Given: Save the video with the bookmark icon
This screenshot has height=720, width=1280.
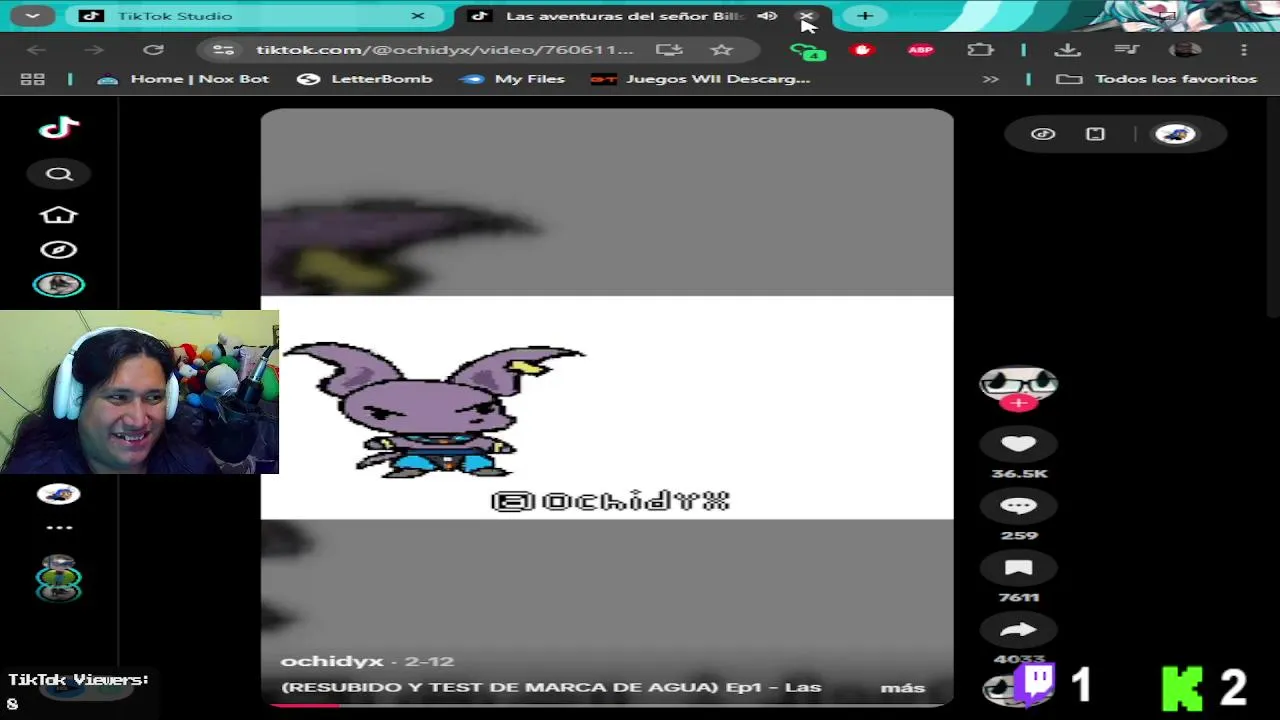Looking at the screenshot, I should (x=1018, y=568).
